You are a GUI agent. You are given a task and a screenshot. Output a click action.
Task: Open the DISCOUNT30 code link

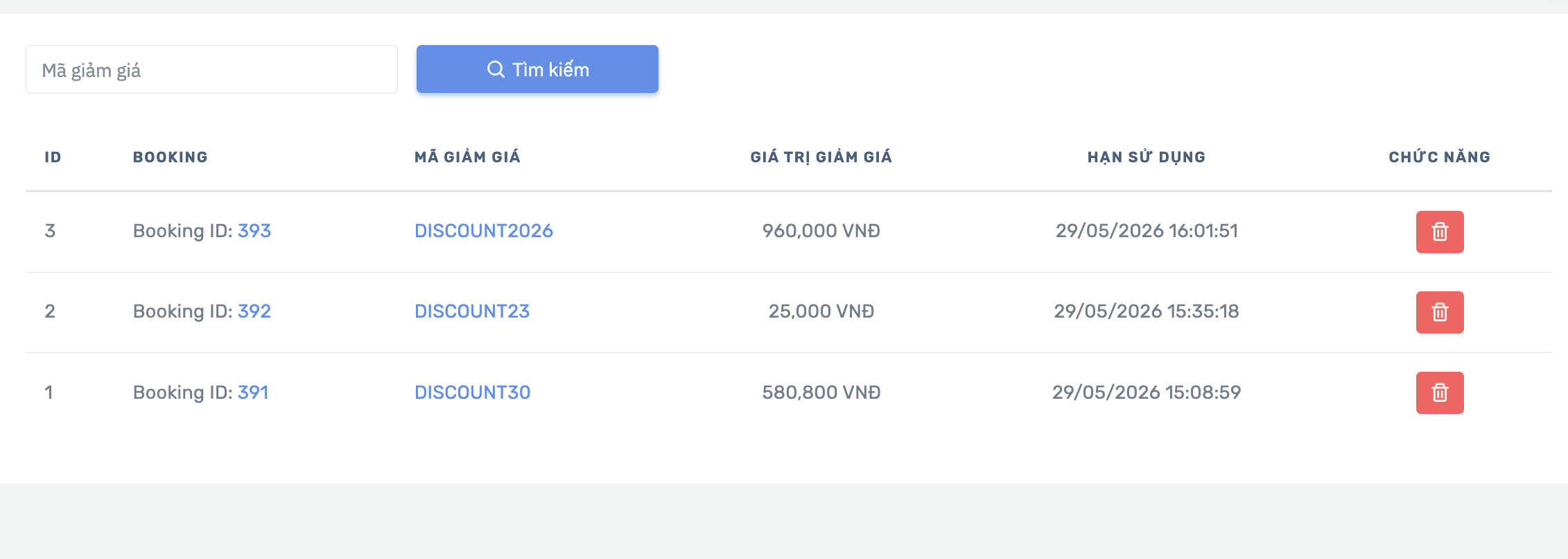coord(473,393)
